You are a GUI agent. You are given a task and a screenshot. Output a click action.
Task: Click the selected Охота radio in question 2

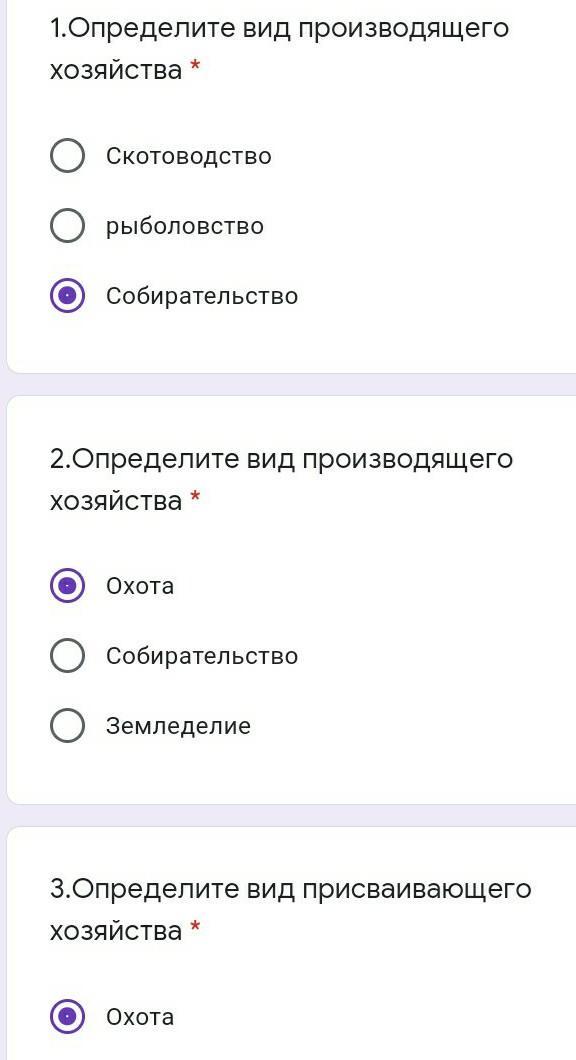pos(68,585)
